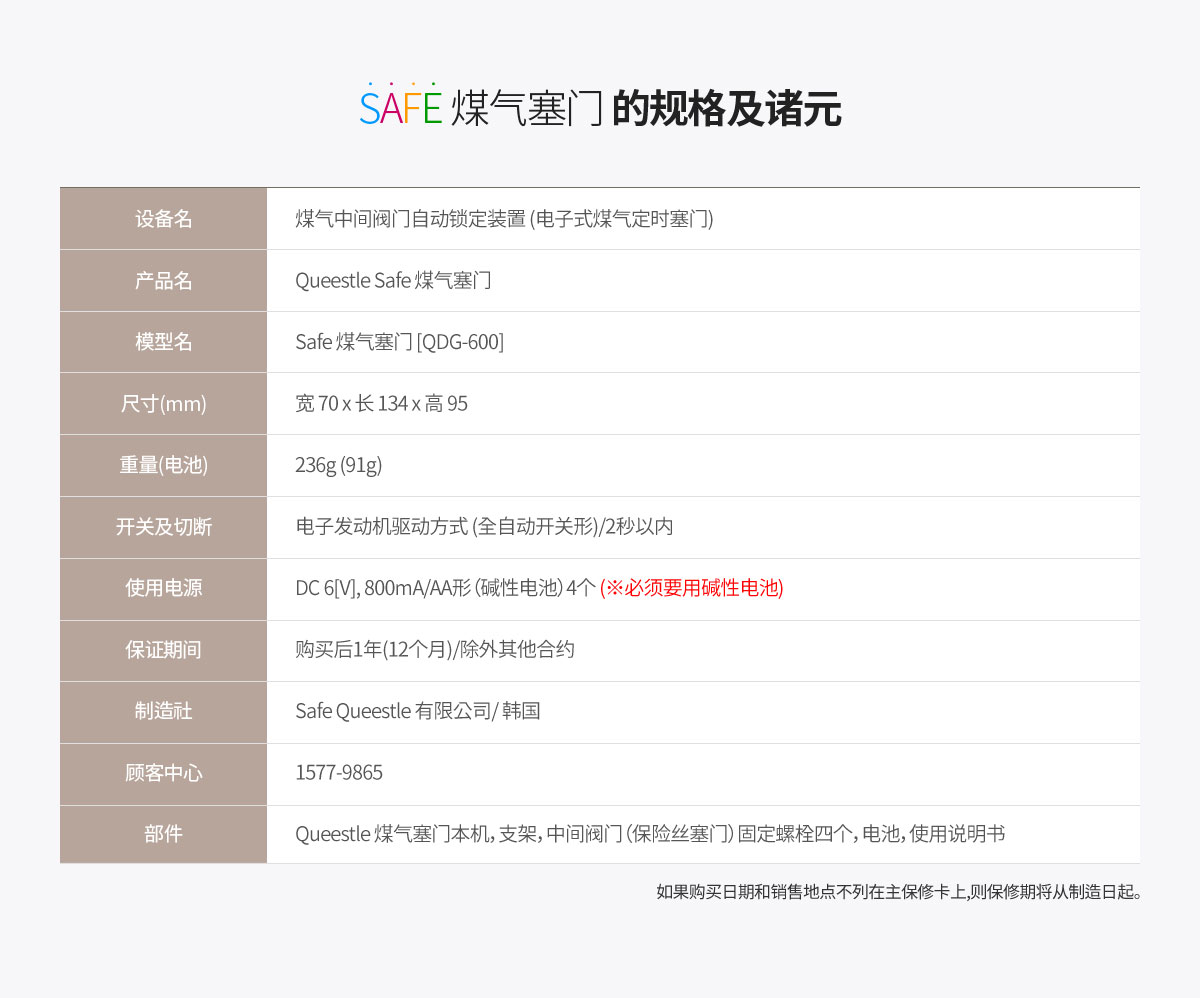Select Queestle Safe 煤气塞门 product name

coord(393,281)
